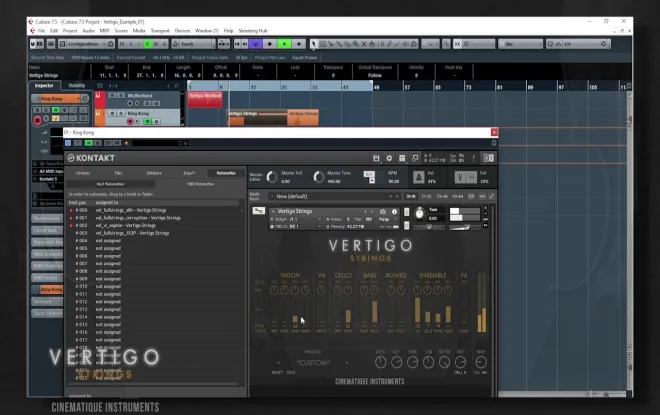
Task: Adjust Master Vol knob
Action: click(272, 177)
